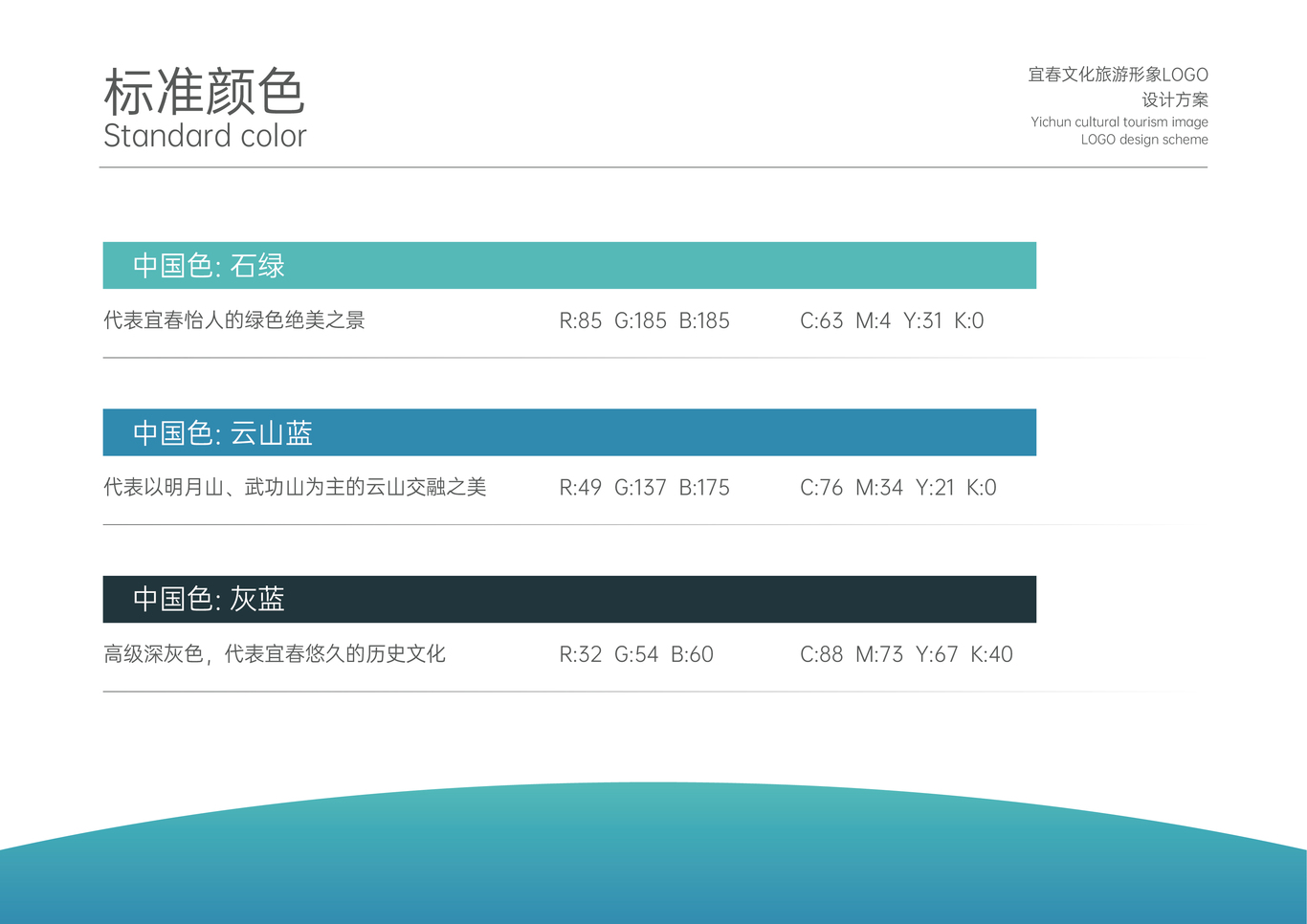
Task: Click RGB value R:32 G:54 B:60
Action: (x=636, y=654)
